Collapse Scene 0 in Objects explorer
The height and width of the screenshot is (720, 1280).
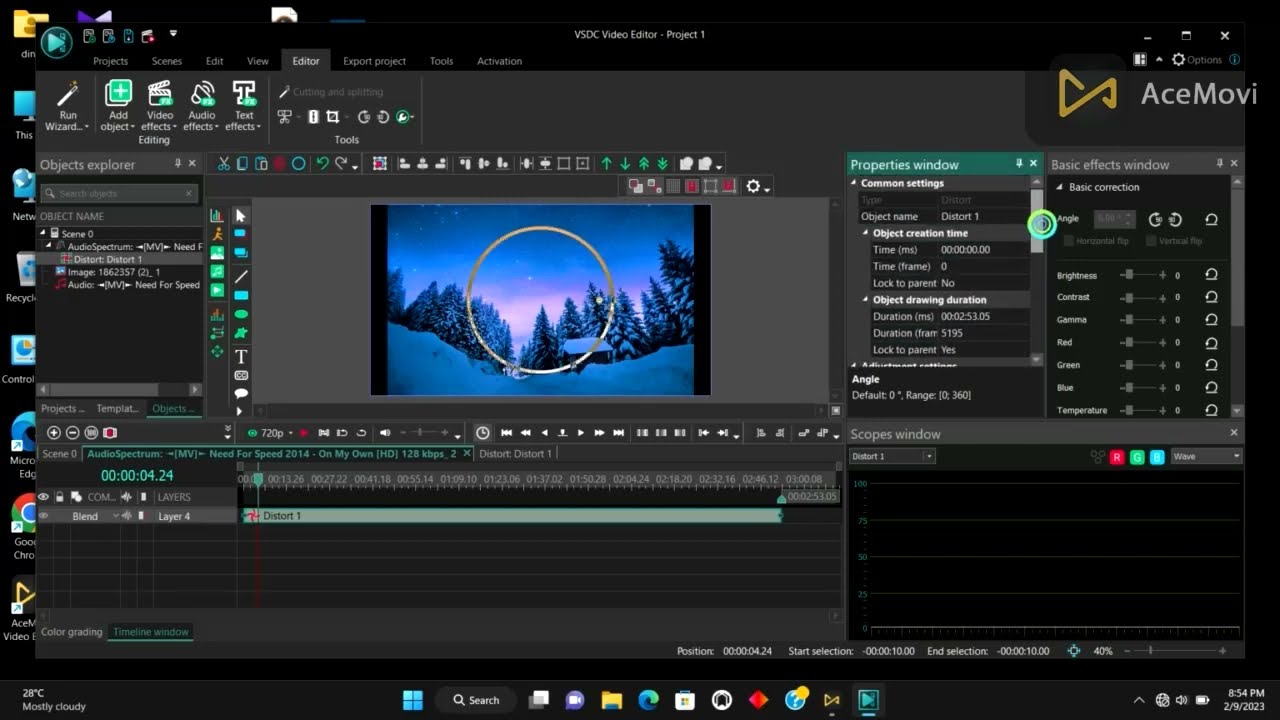pyautogui.click(x=45, y=234)
